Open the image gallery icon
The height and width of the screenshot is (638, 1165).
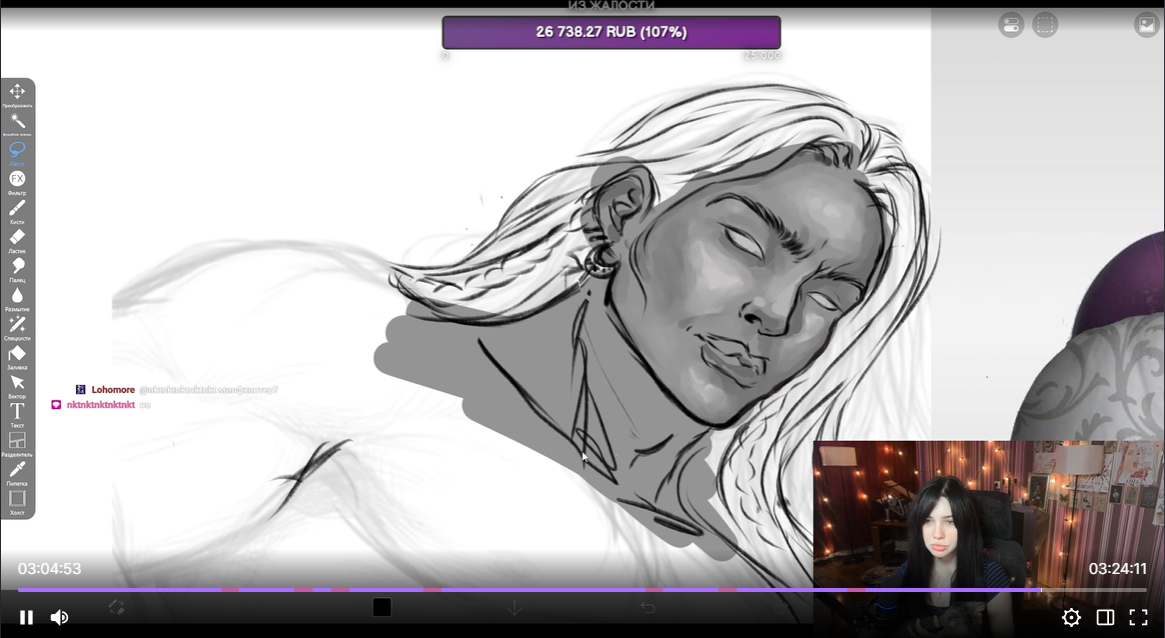[x=1146, y=25]
